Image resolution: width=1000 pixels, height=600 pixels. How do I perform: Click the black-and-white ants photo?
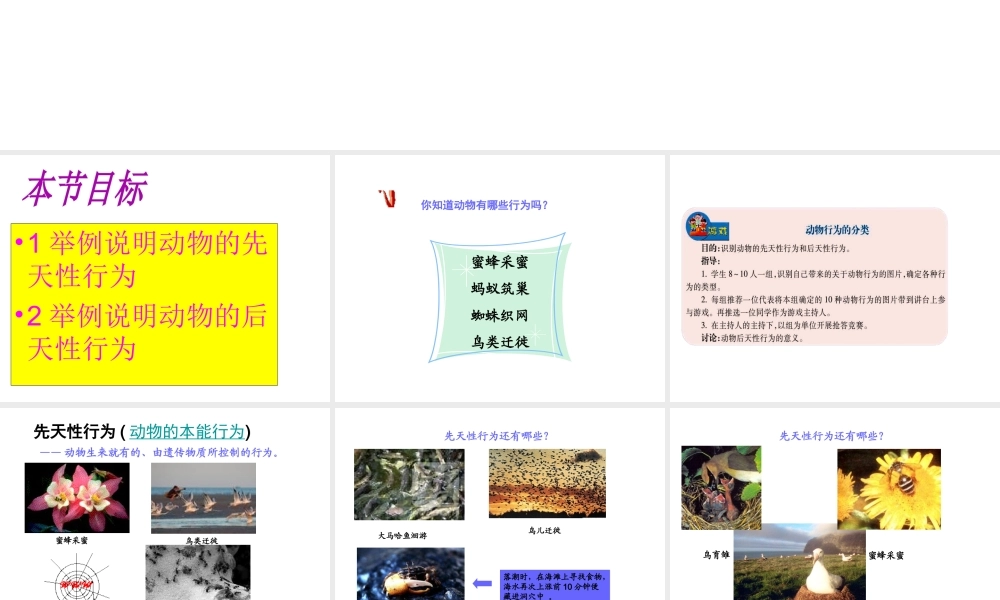(198, 573)
